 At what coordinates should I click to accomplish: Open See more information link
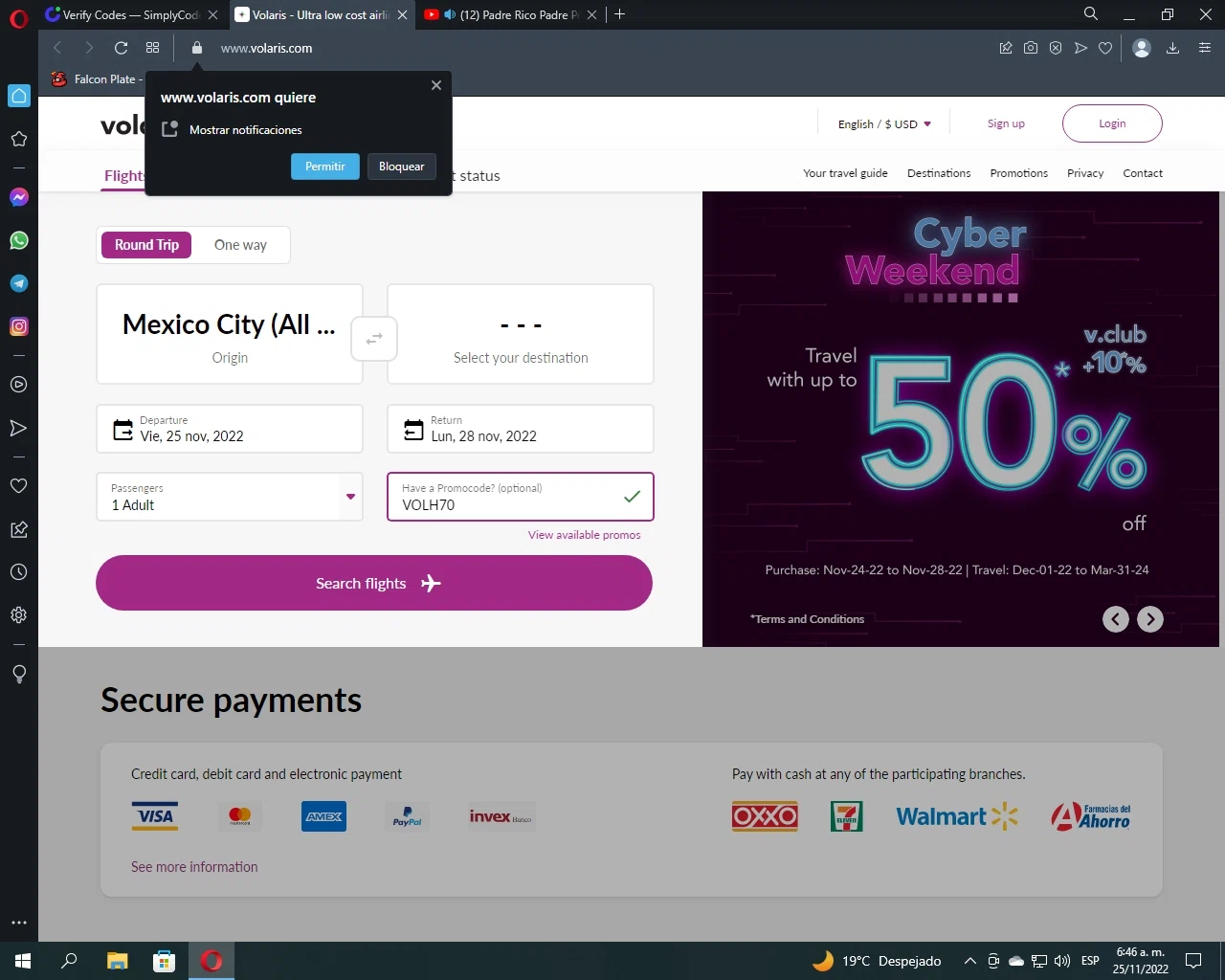click(x=194, y=867)
